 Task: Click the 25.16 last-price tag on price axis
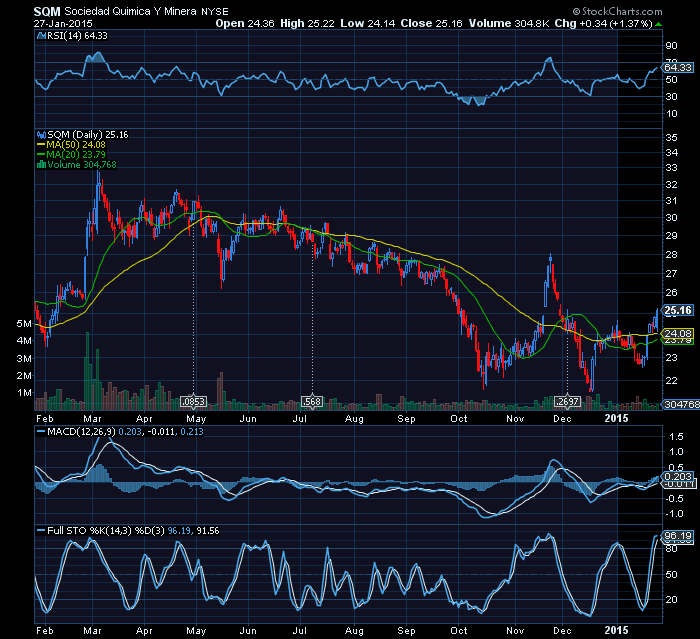point(678,310)
